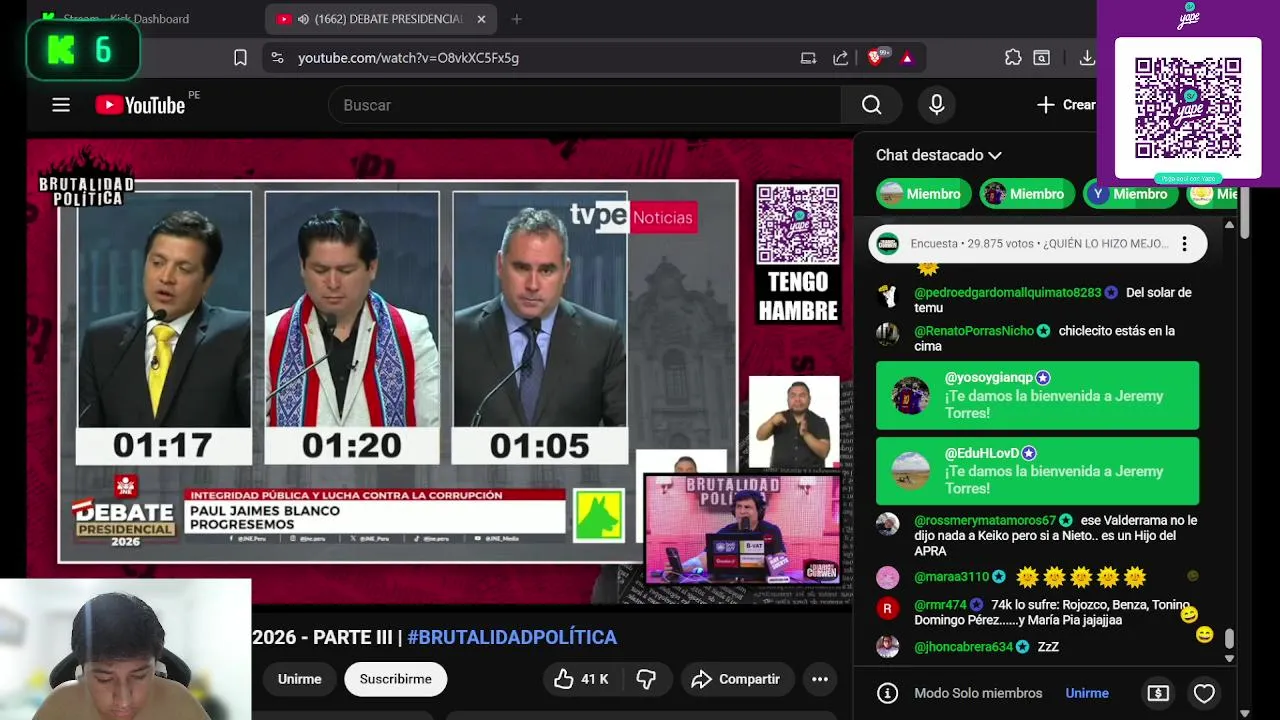The height and width of the screenshot is (720, 1280).
Task: Share the page via address bar share icon
Action: pos(840,58)
